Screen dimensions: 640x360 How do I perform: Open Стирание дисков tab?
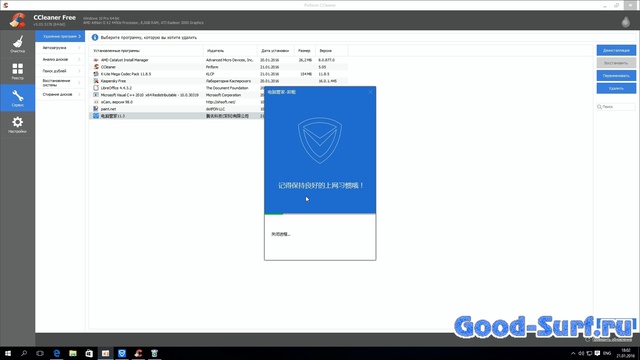point(60,94)
